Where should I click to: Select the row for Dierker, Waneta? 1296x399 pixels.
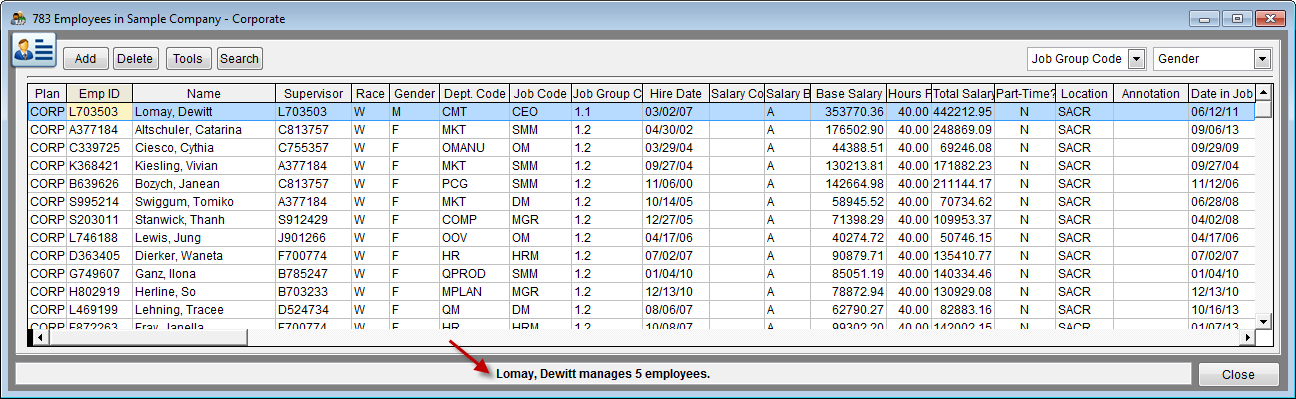click(641, 256)
